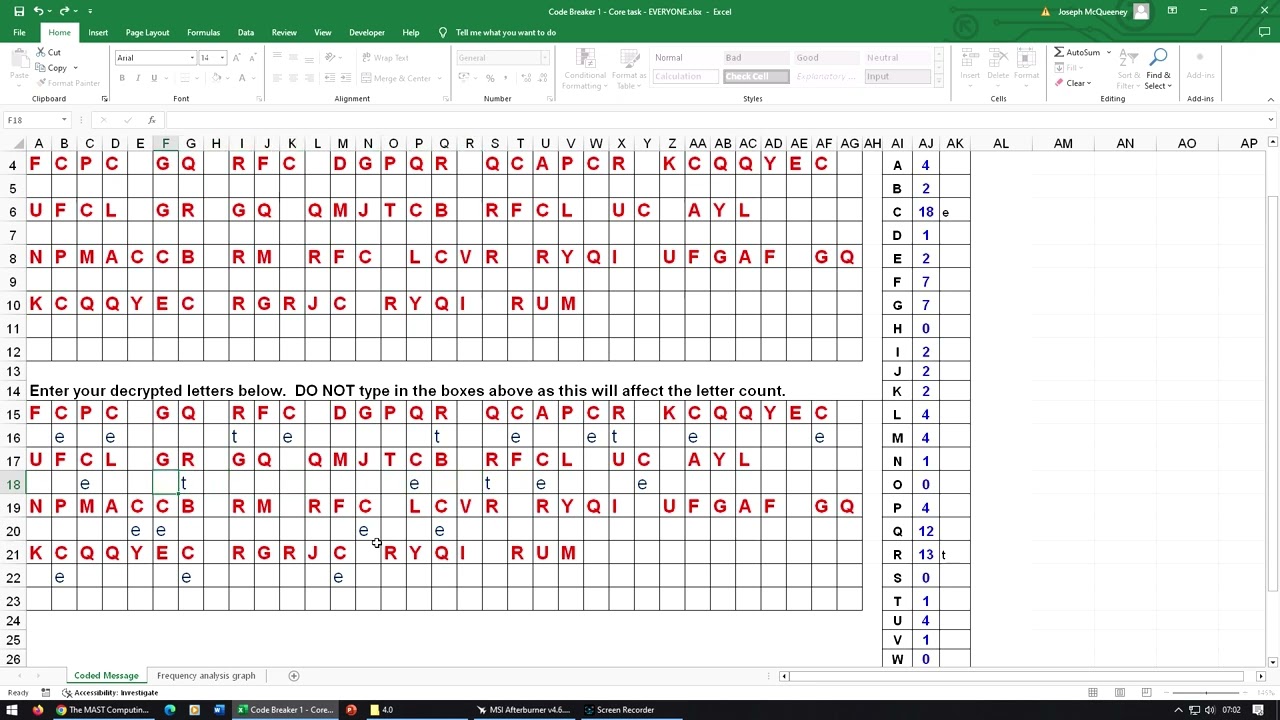Viewport: 1280px width, 720px height.
Task: Open the General number format dropdown
Action: click(x=544, y=58)
